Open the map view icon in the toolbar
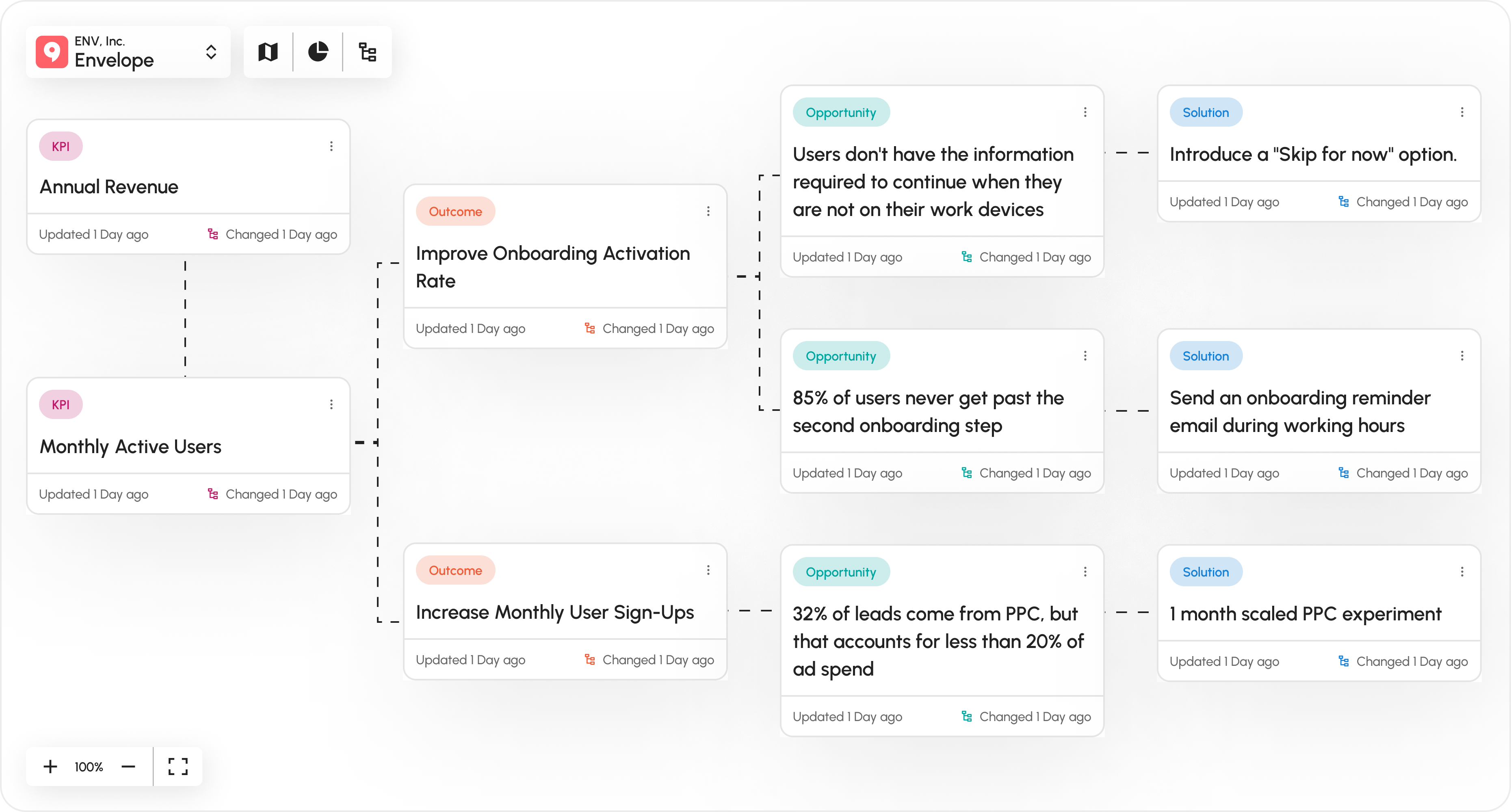The height and width of the screenshot is (812, 1511). 268,52
